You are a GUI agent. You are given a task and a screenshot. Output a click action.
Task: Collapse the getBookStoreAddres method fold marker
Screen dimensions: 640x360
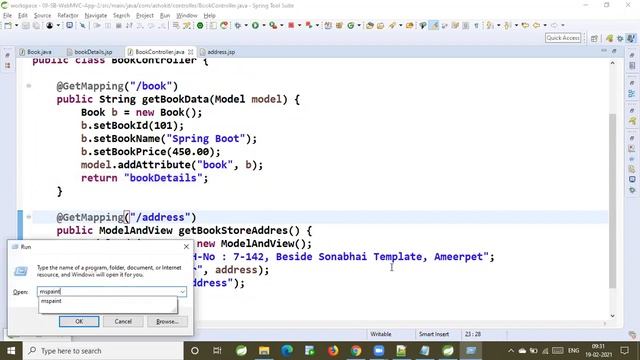(x=29, y=217)
